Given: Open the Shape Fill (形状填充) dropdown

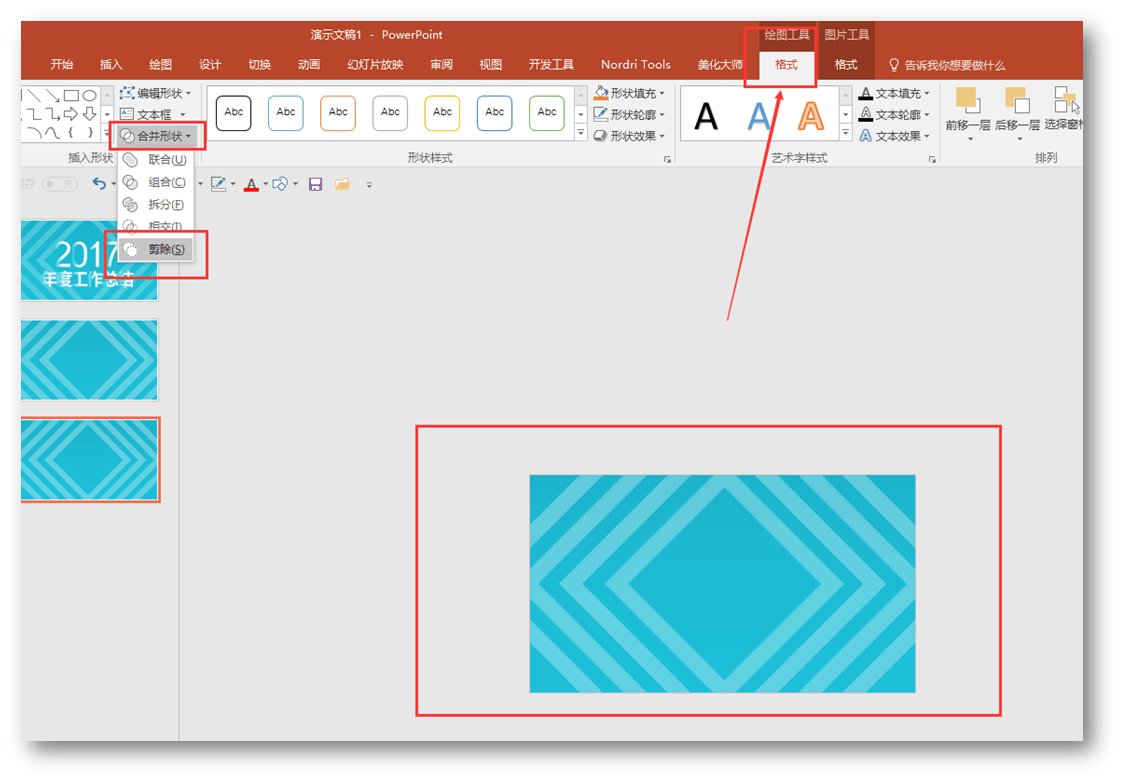Looking at the screenshot, I should coord(629,93).
